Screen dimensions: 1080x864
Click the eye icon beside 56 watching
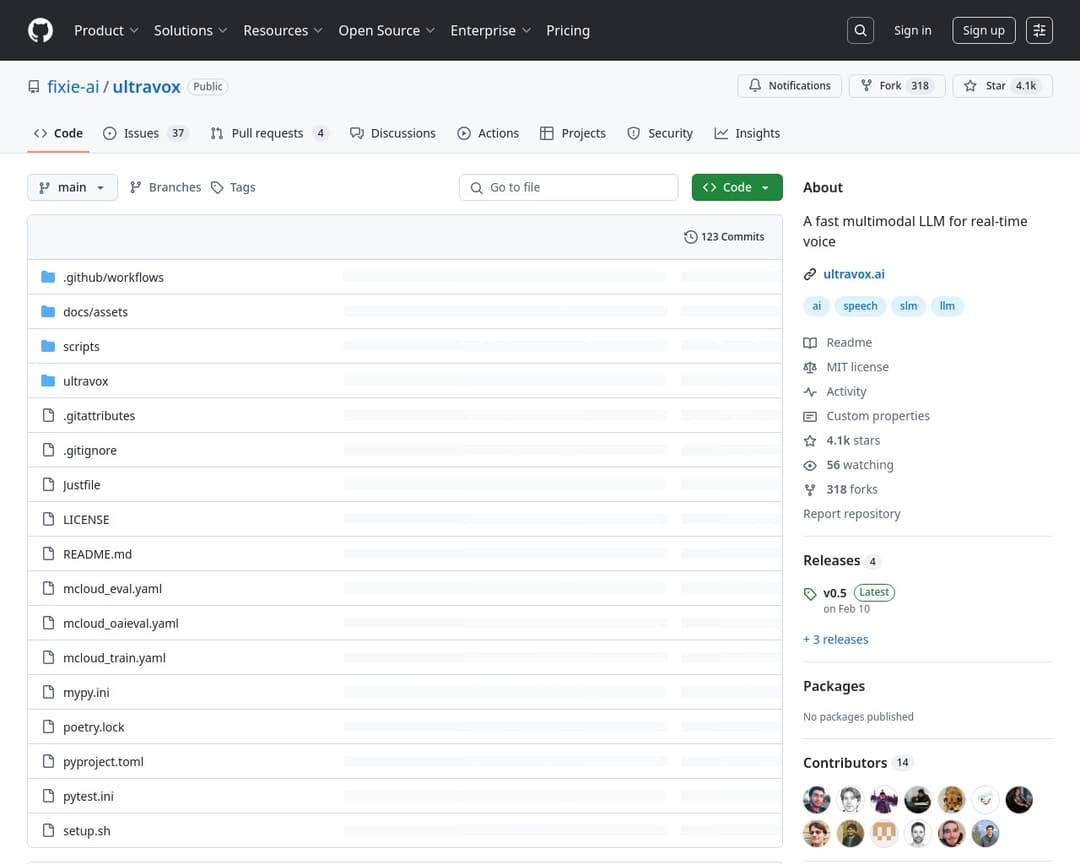pyautogui.click(x=810, y=465)
